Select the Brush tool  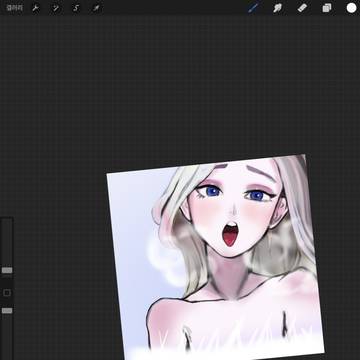click(253, 8)
